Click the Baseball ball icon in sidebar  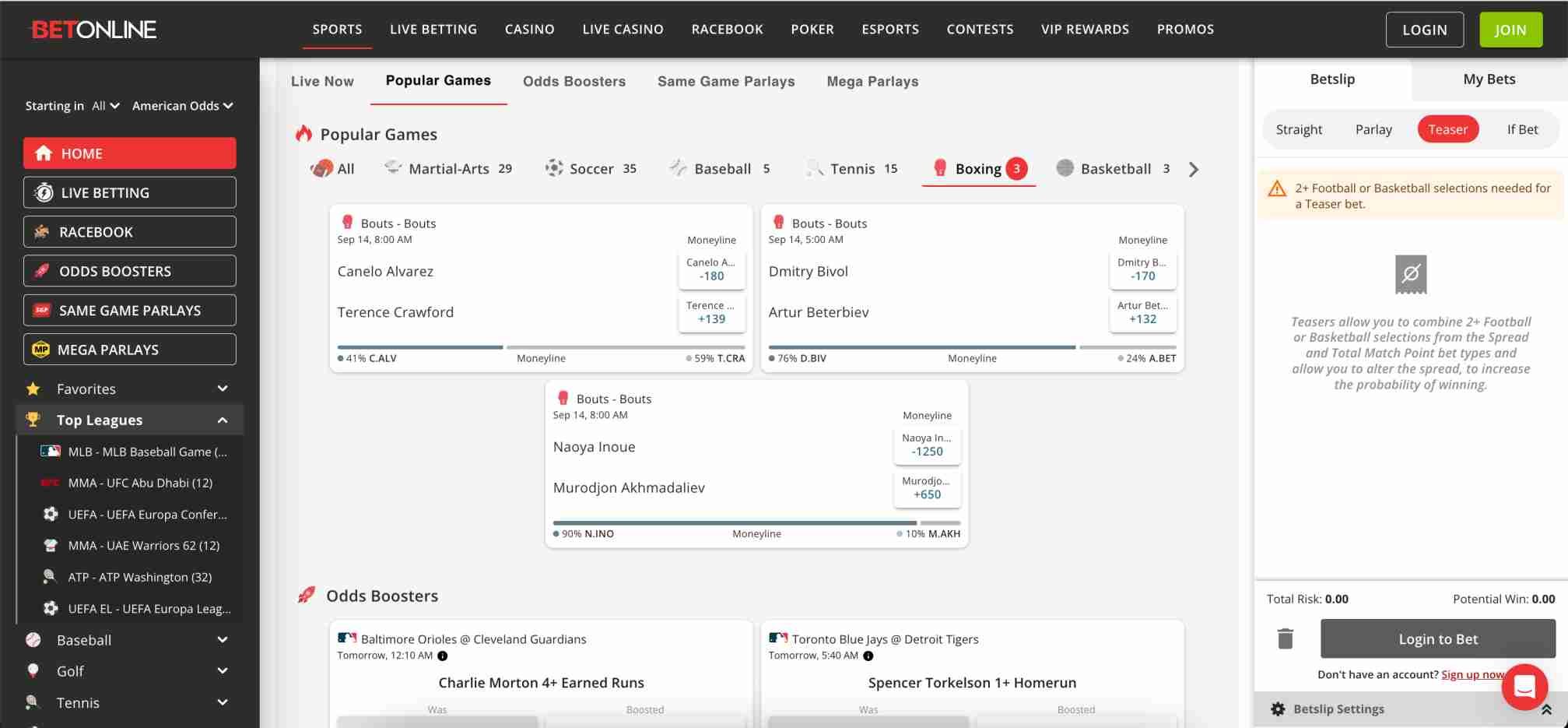tap(33, 640)
